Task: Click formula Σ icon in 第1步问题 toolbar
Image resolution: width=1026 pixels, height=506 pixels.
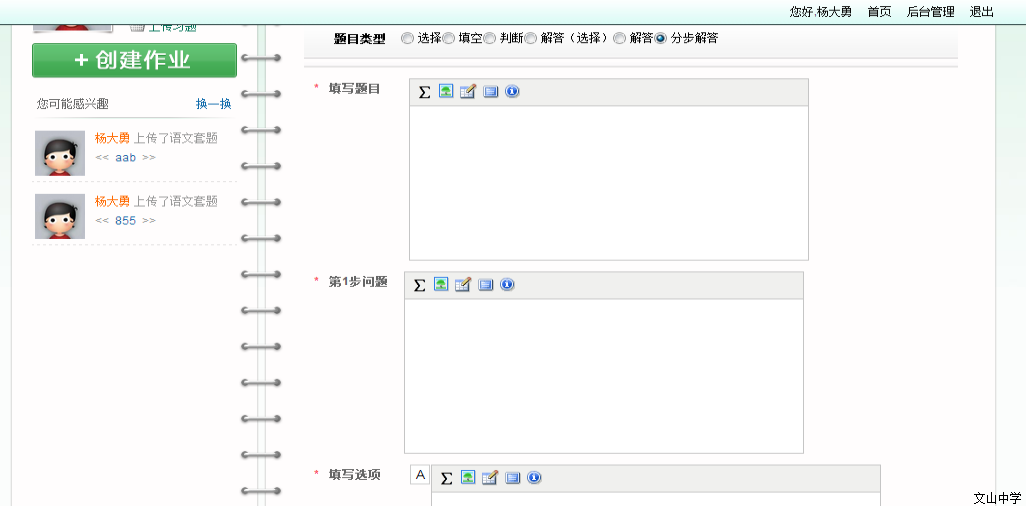Action: coord(419,285)
